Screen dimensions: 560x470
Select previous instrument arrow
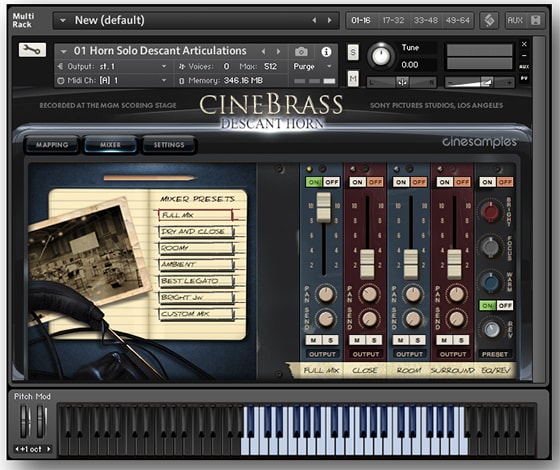tap(263, 51)
